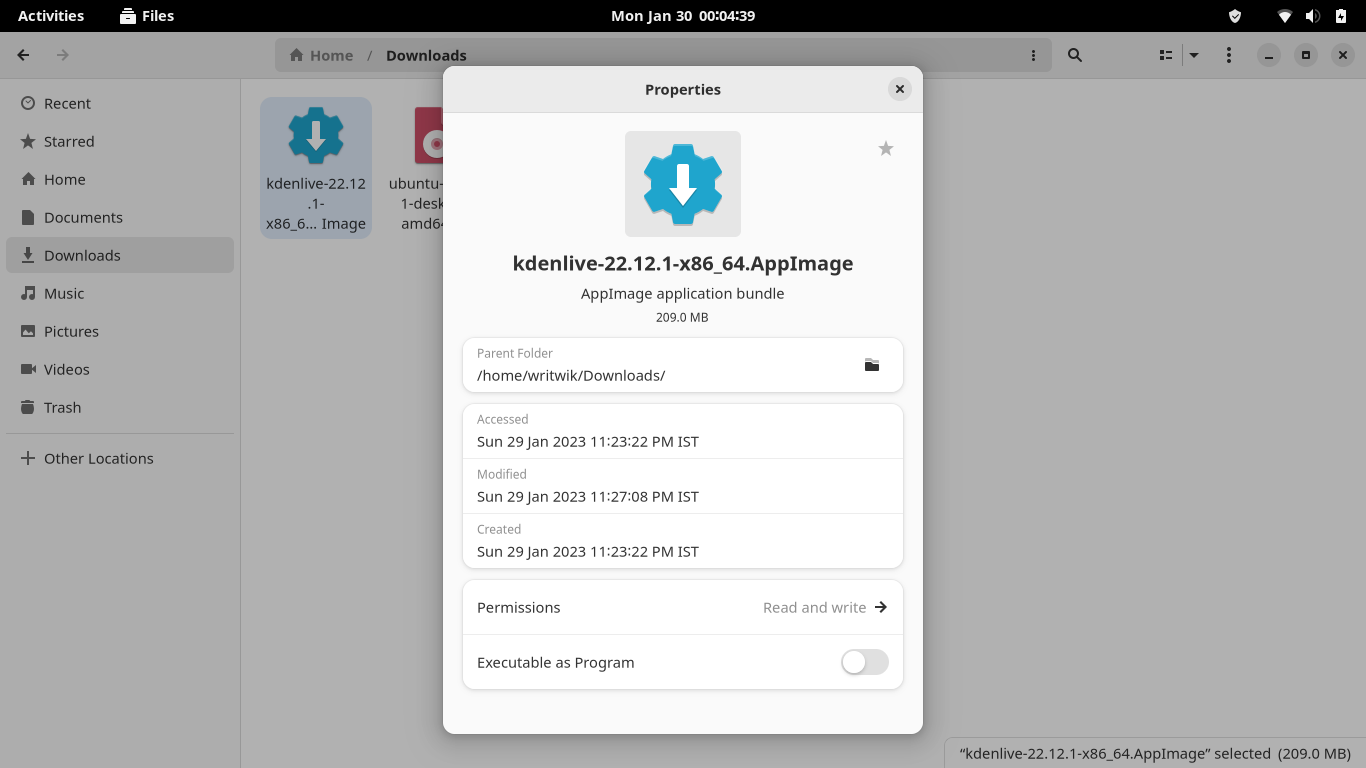Screen dimensions: 1366x768
Task: Select Downloads in the sidebar
Action: (x=82, y=255)
